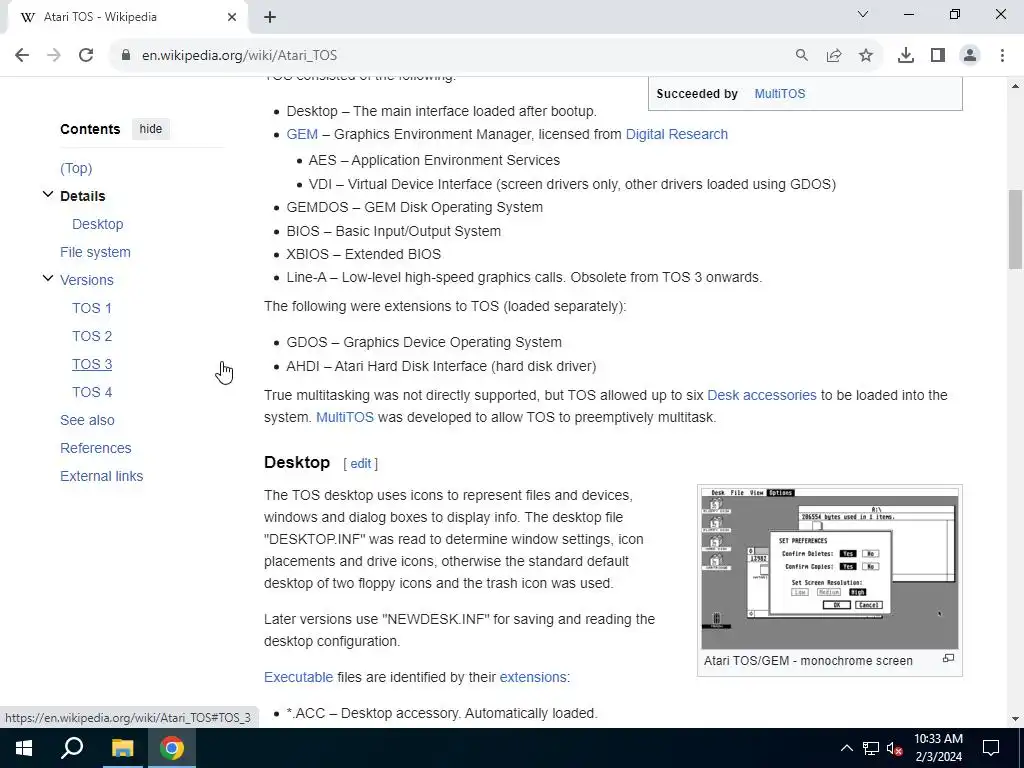Click the Chrome taskbar icon
Viewport: 1024px width, 768px height.
pyautogui.click(x=172, y=748)
